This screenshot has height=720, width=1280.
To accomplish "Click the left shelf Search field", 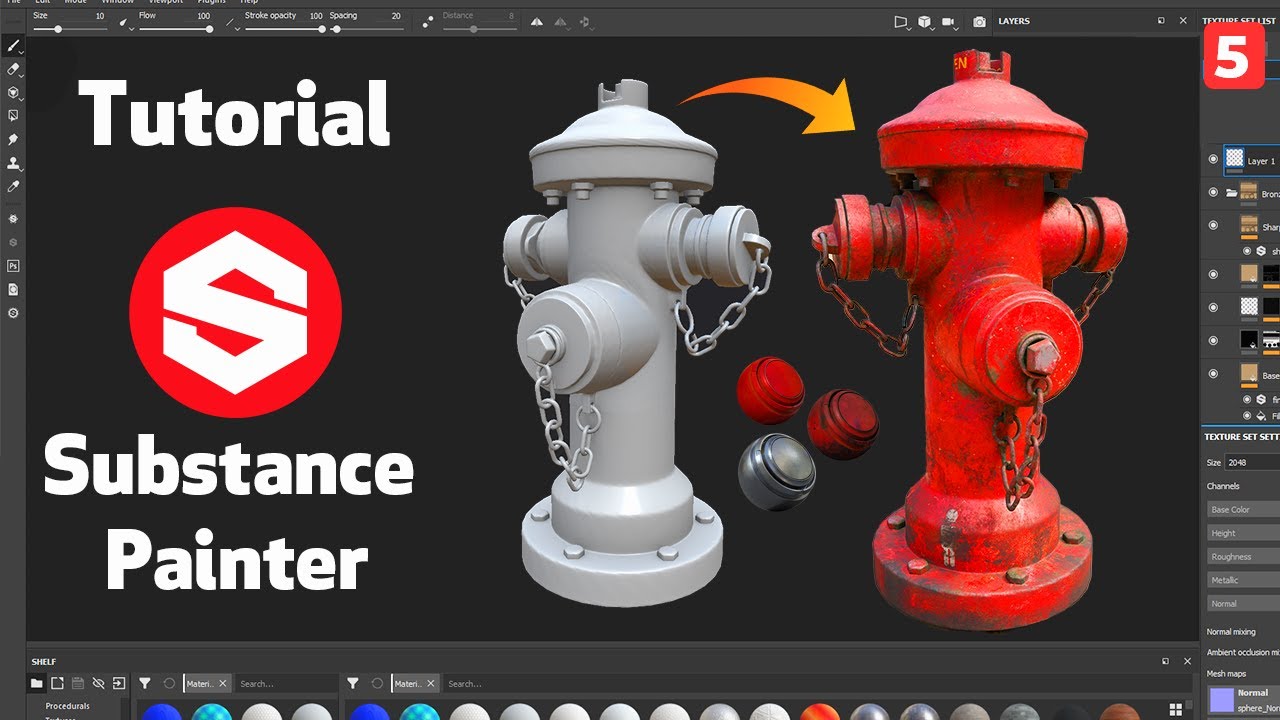I will pos(286,684).
